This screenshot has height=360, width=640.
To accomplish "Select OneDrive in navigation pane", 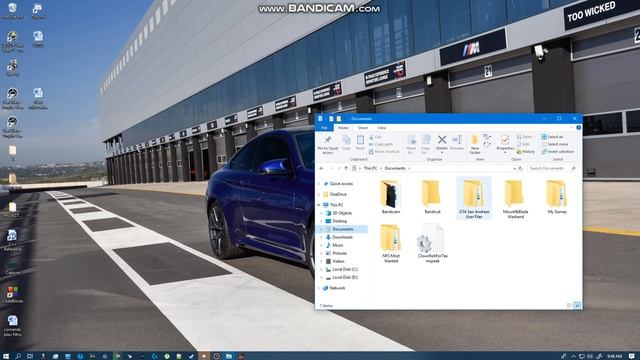I will click(x=338, y=194).
